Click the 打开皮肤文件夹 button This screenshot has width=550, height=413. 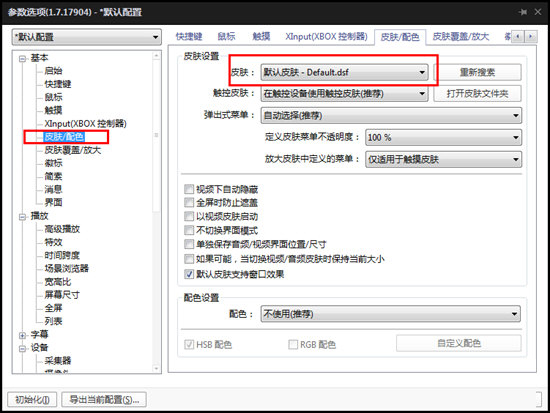coord(477,94)
